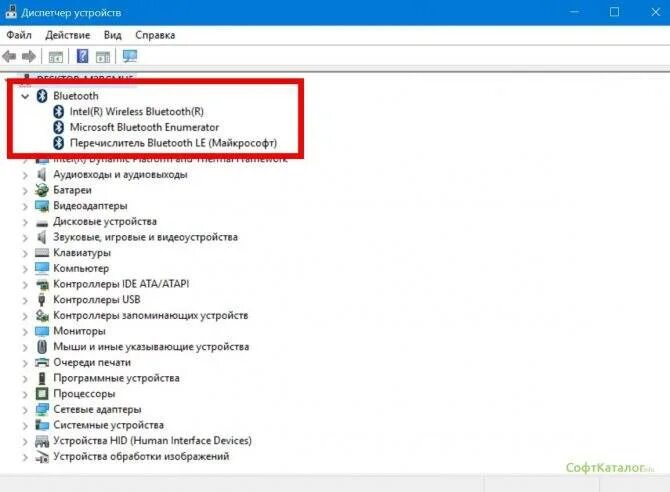Screen dimensions: 670x492
Task: Select the Контроллеры запоминающих устройств label
Action: click(x=150, y=315)
